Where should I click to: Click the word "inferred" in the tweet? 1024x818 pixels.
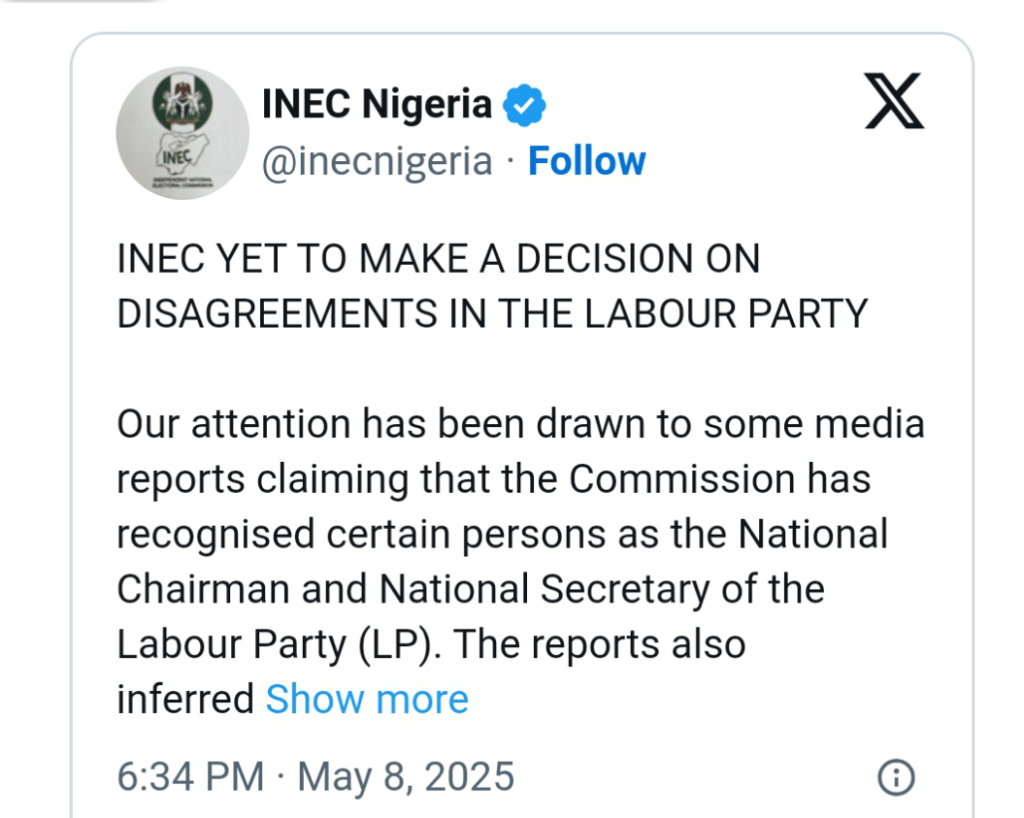click(x=185, y=699)
